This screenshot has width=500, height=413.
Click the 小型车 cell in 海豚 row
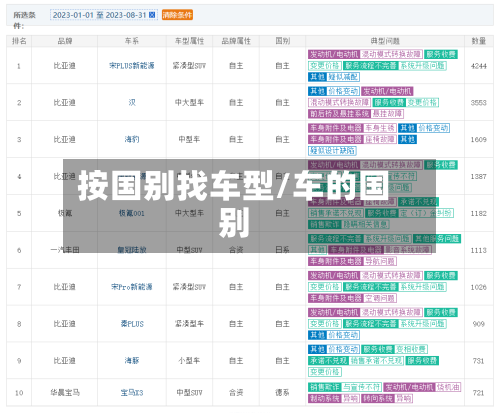coord(189,361)
